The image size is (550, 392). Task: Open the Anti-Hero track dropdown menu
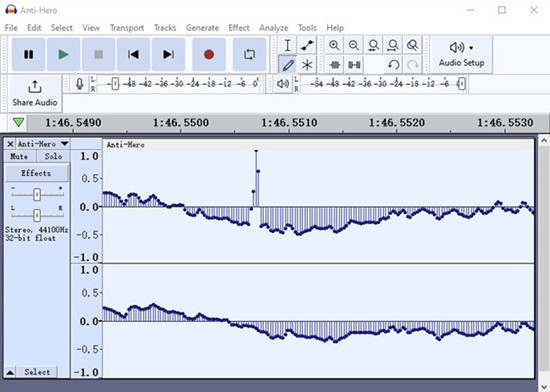pos(43,144)
